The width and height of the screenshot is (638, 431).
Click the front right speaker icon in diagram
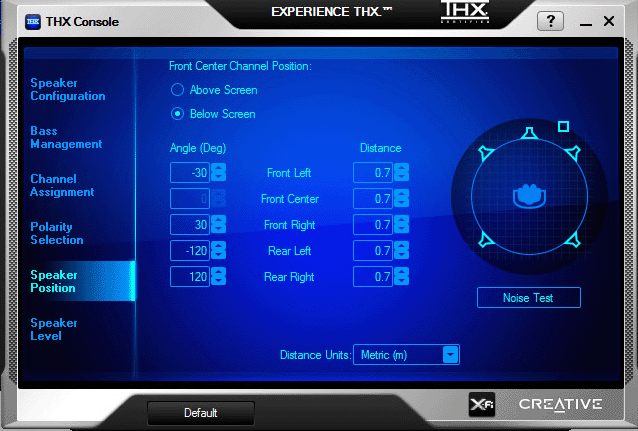(x=573, y=153)
